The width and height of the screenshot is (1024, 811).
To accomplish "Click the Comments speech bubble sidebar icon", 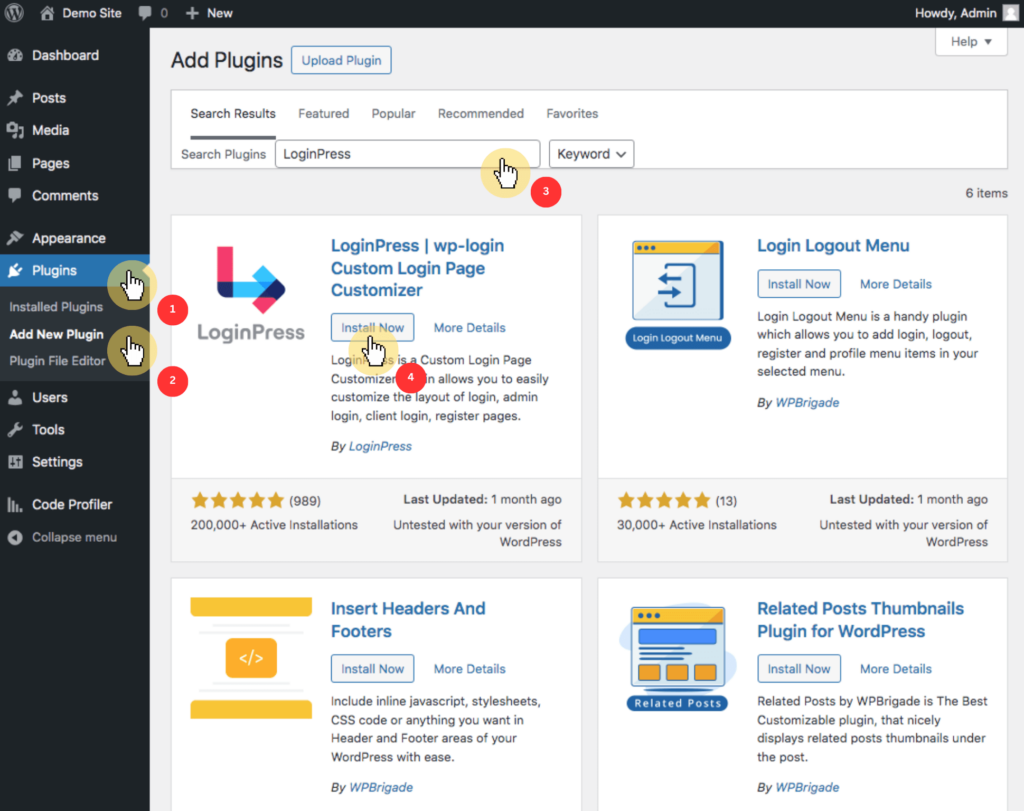I will pyautogui.click(x=15, y=195).
